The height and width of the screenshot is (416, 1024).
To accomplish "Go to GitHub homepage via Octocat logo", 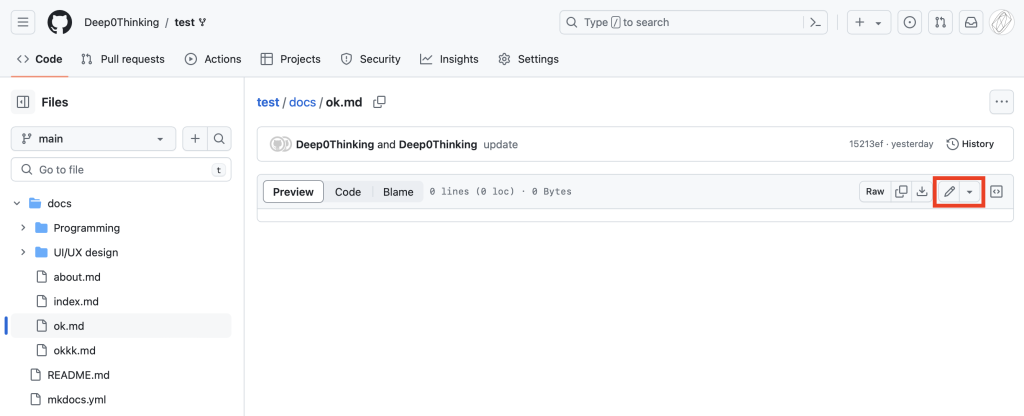I will pos(59,22).
